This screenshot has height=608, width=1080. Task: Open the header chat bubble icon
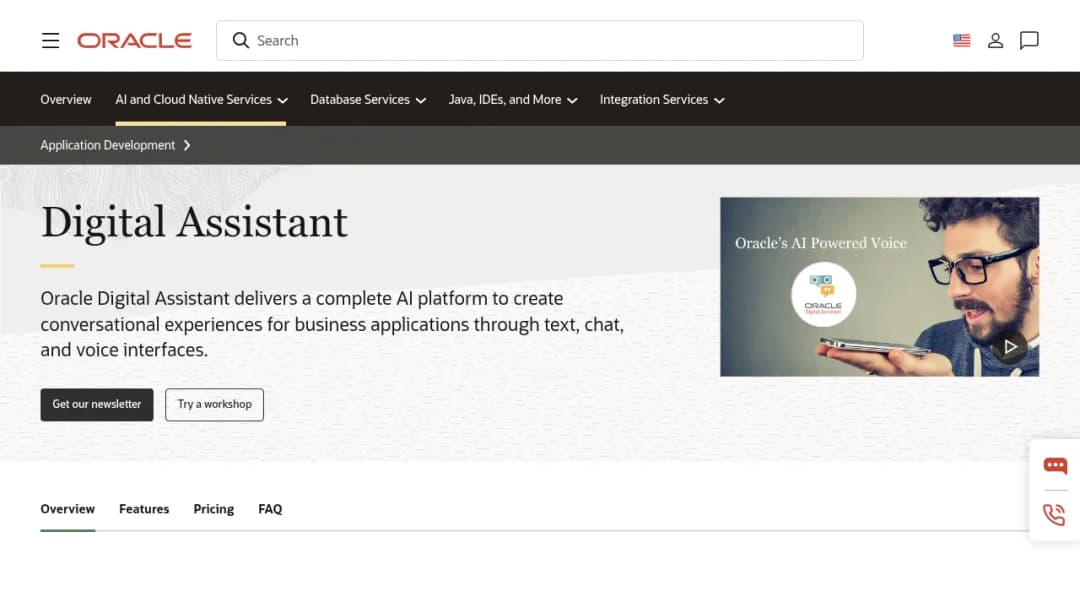pos(1029,41)
